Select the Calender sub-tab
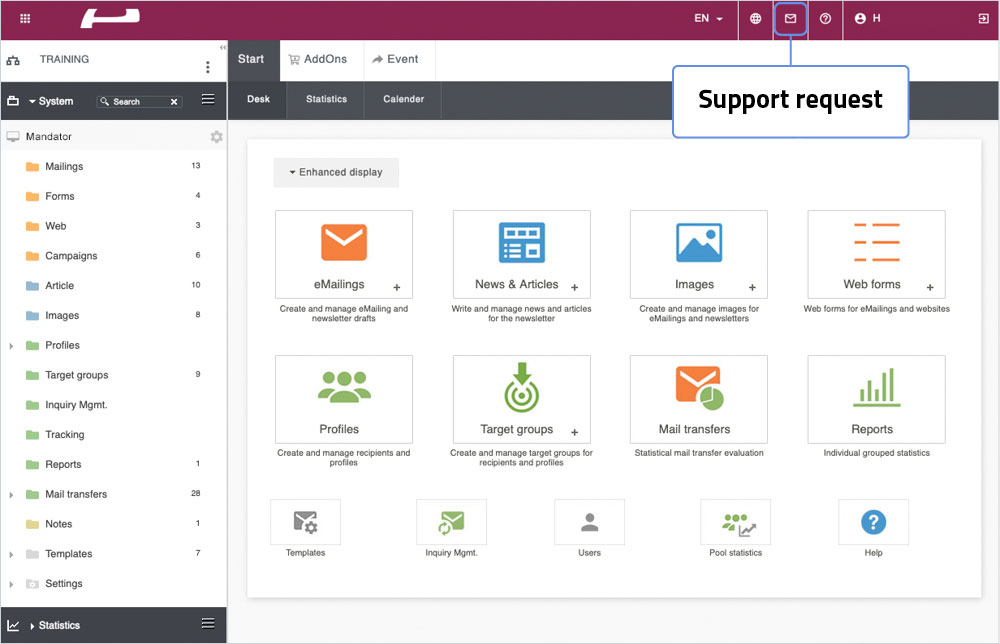 (x=403, y=99)
